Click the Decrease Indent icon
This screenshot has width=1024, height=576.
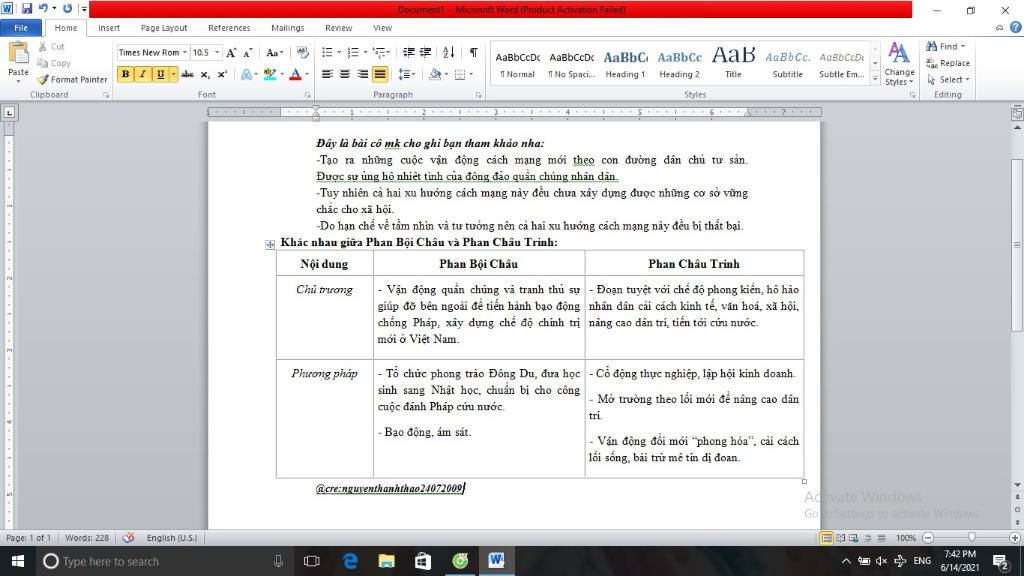click(x=409, y=53)
